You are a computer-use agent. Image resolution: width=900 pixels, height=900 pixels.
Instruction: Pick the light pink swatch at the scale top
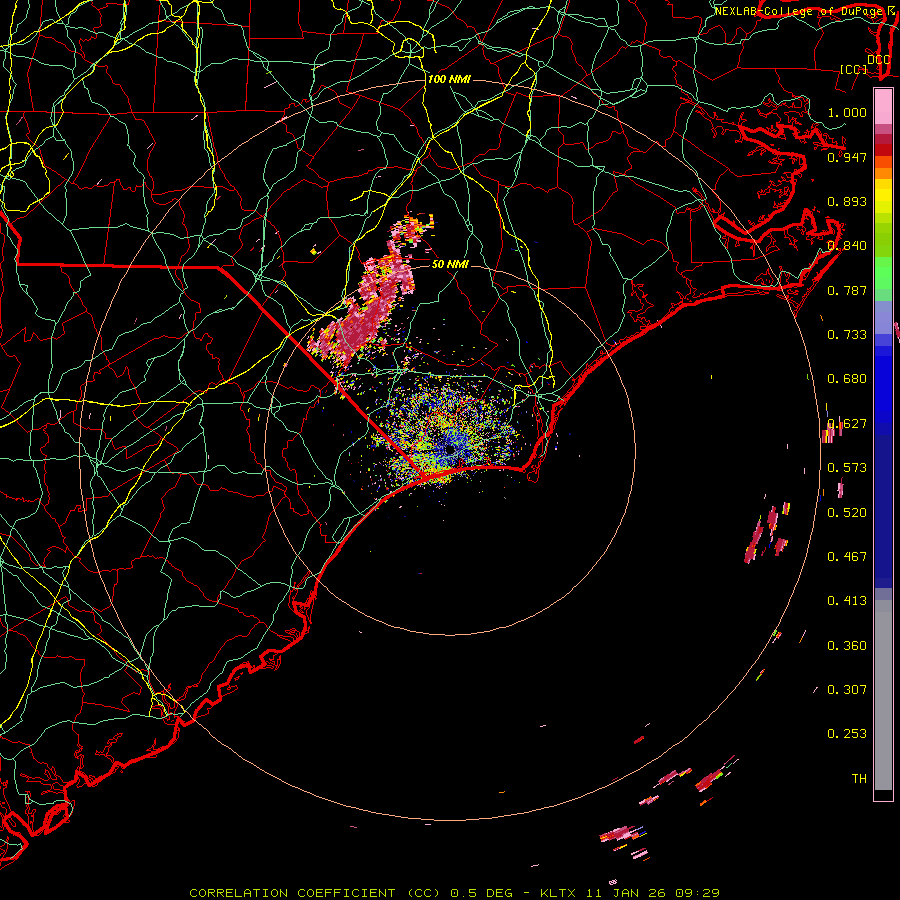(883, 107)
